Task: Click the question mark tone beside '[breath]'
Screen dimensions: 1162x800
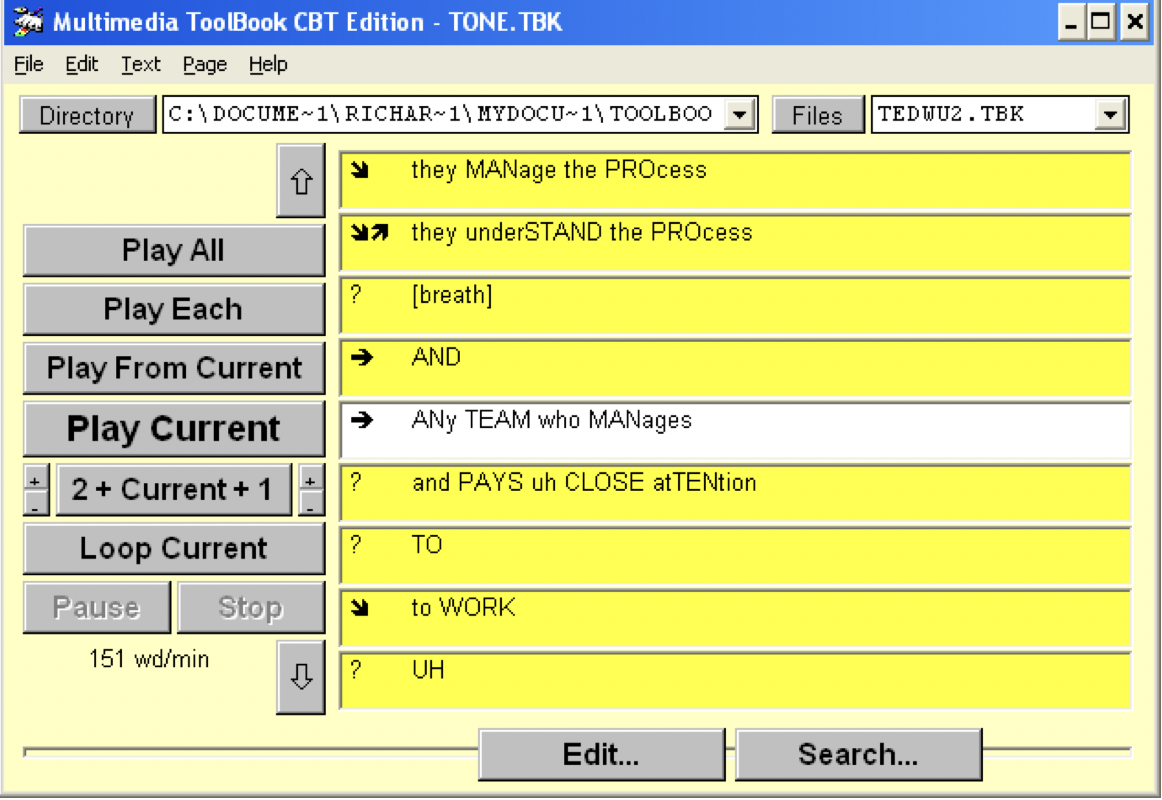Action: pyautogui.click(x=356, y=295)
